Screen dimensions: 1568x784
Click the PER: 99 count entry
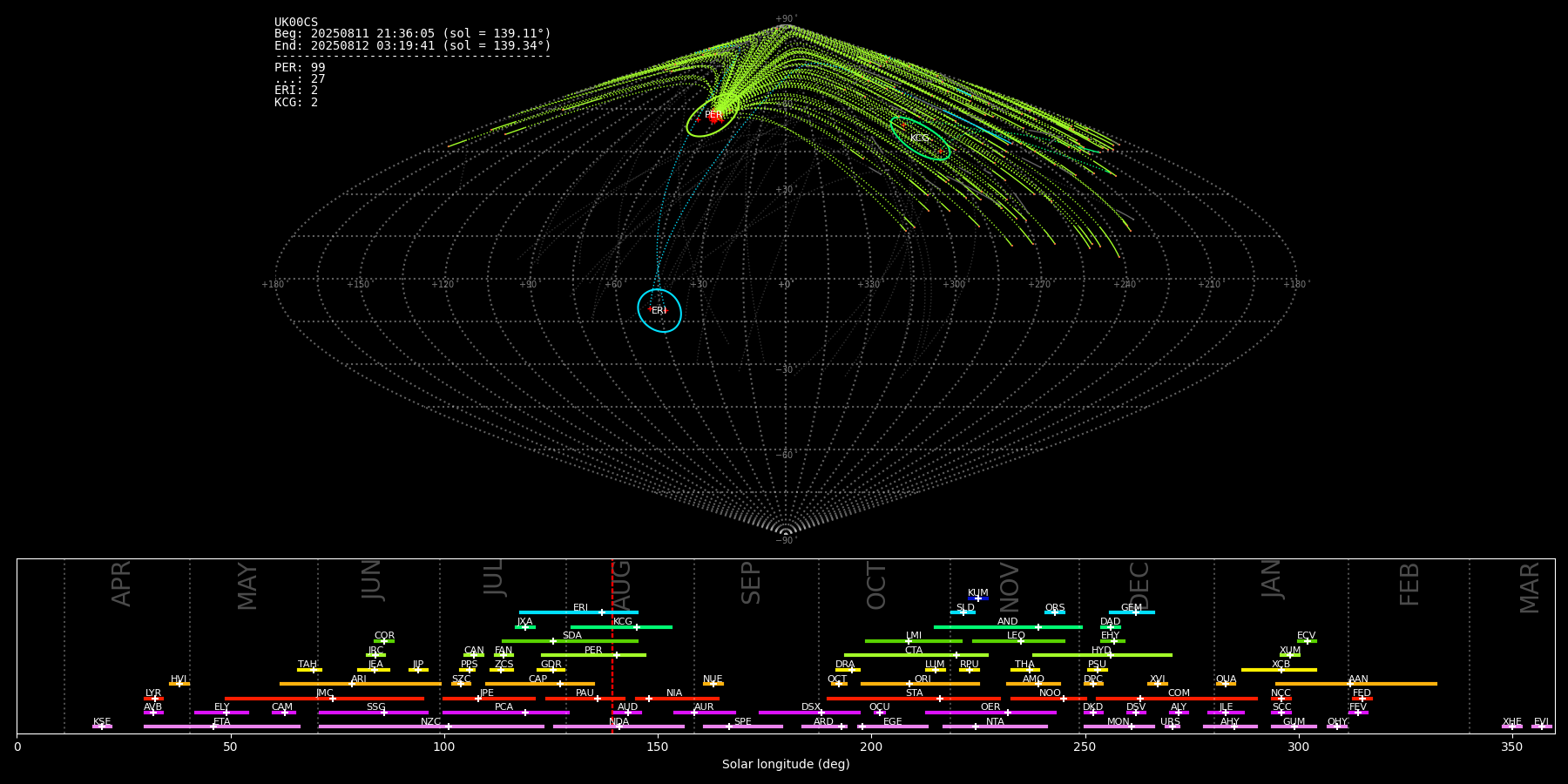click(300, 68)
